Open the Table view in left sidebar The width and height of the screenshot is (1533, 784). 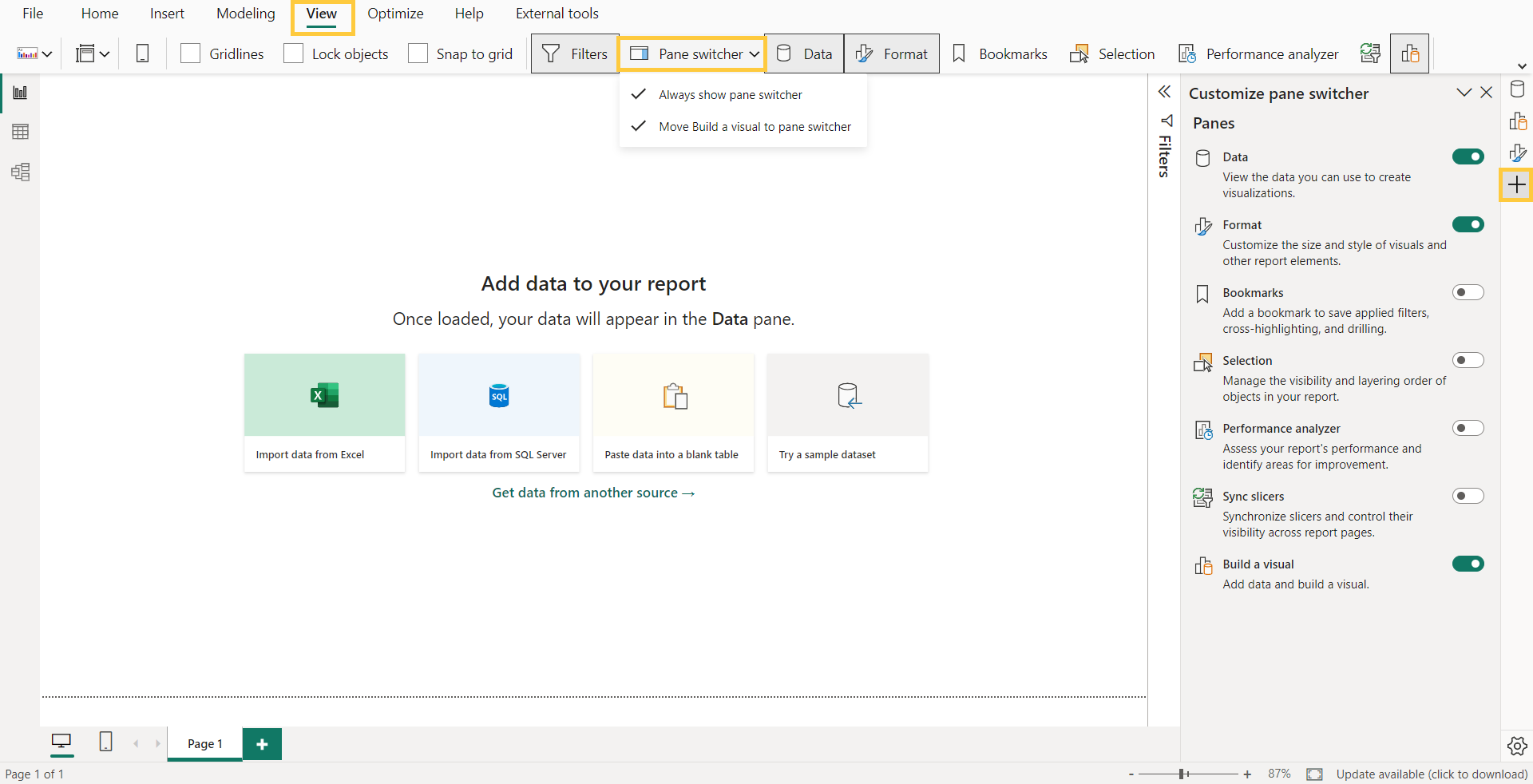coord(20,132)
